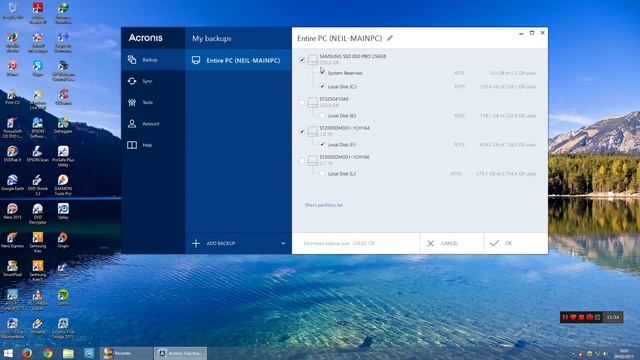Open ProSafe Plus Utility desktop shortcut

pyautogui.click(x=63, y=156)
